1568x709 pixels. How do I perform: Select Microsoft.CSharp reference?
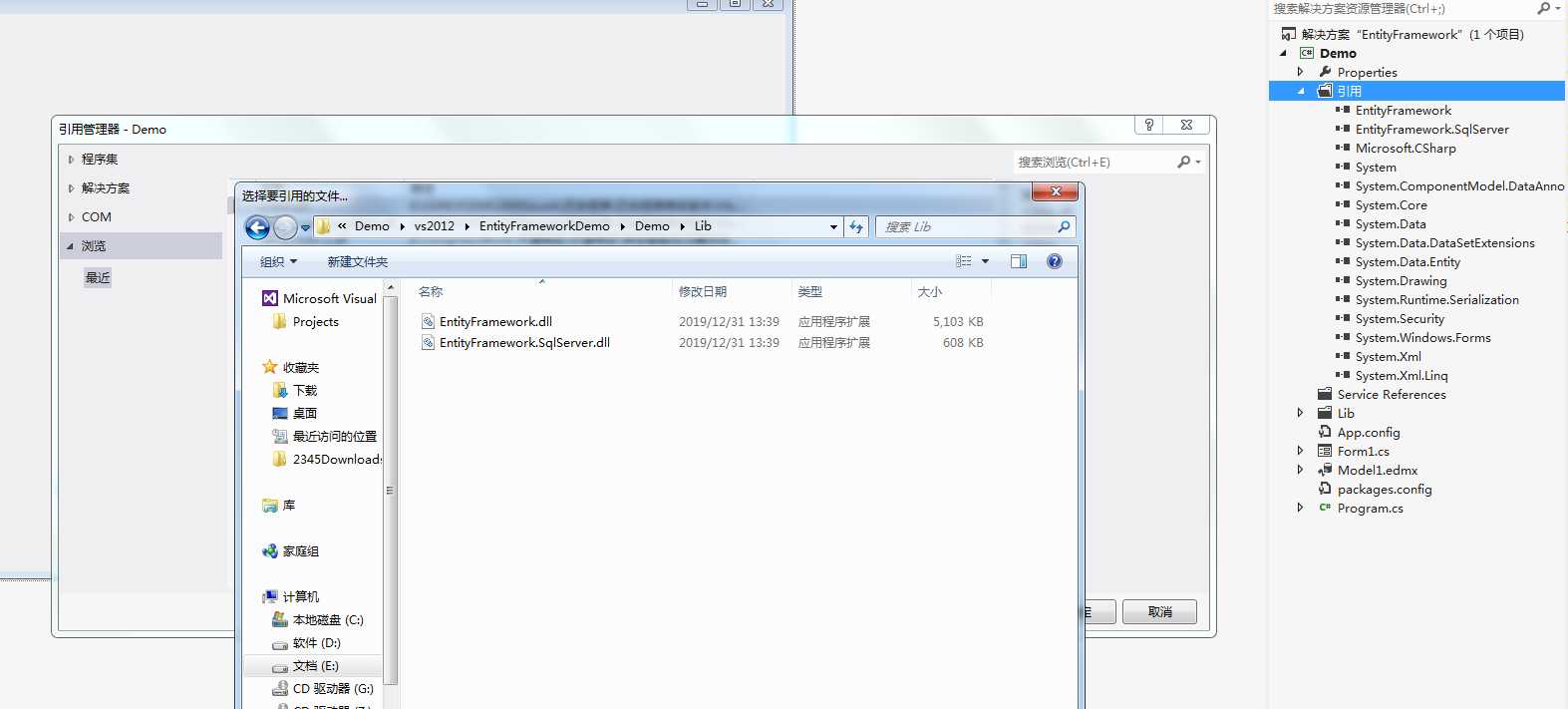1406,148
